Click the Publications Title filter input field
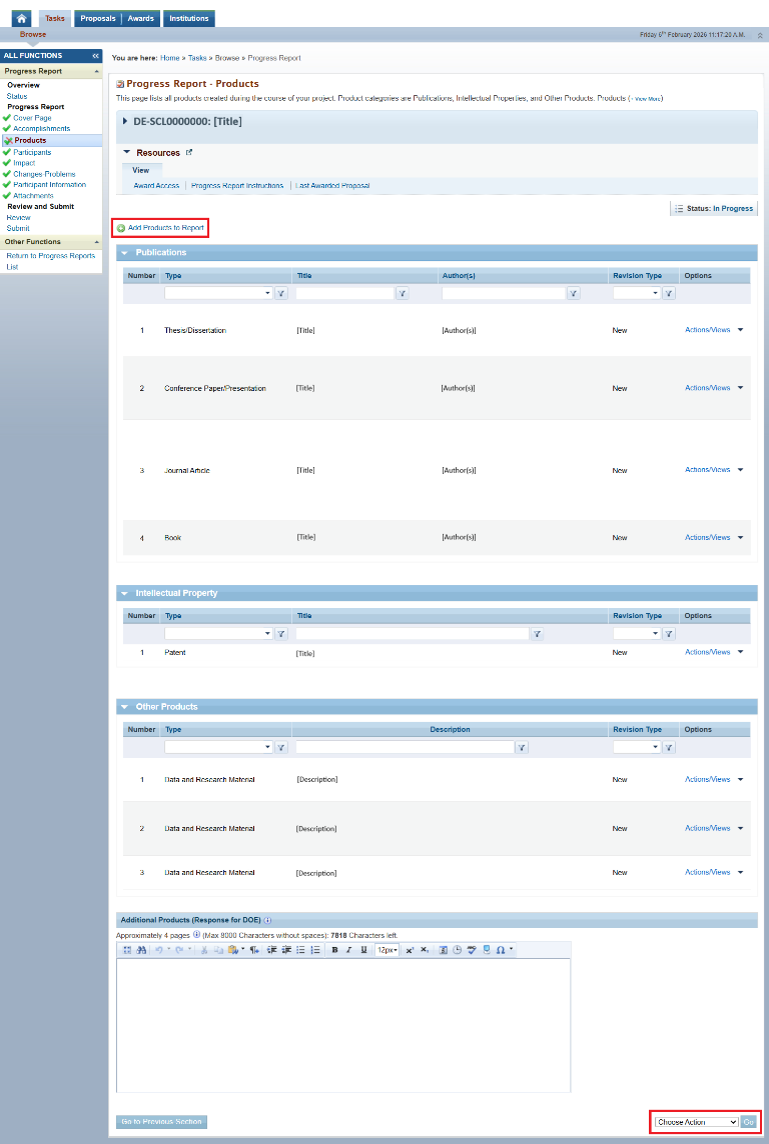The width and height of the screenshot is (769, 1144). [344, 294]
